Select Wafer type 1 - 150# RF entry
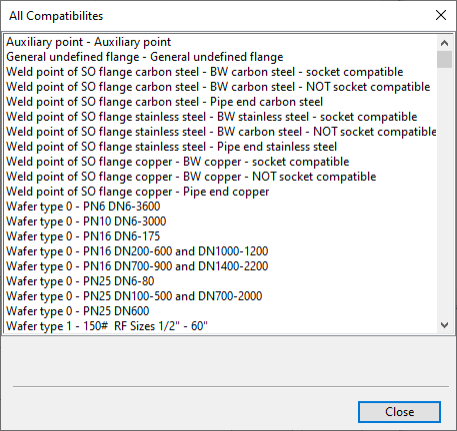457x431 pixels. tap(107, 326)
